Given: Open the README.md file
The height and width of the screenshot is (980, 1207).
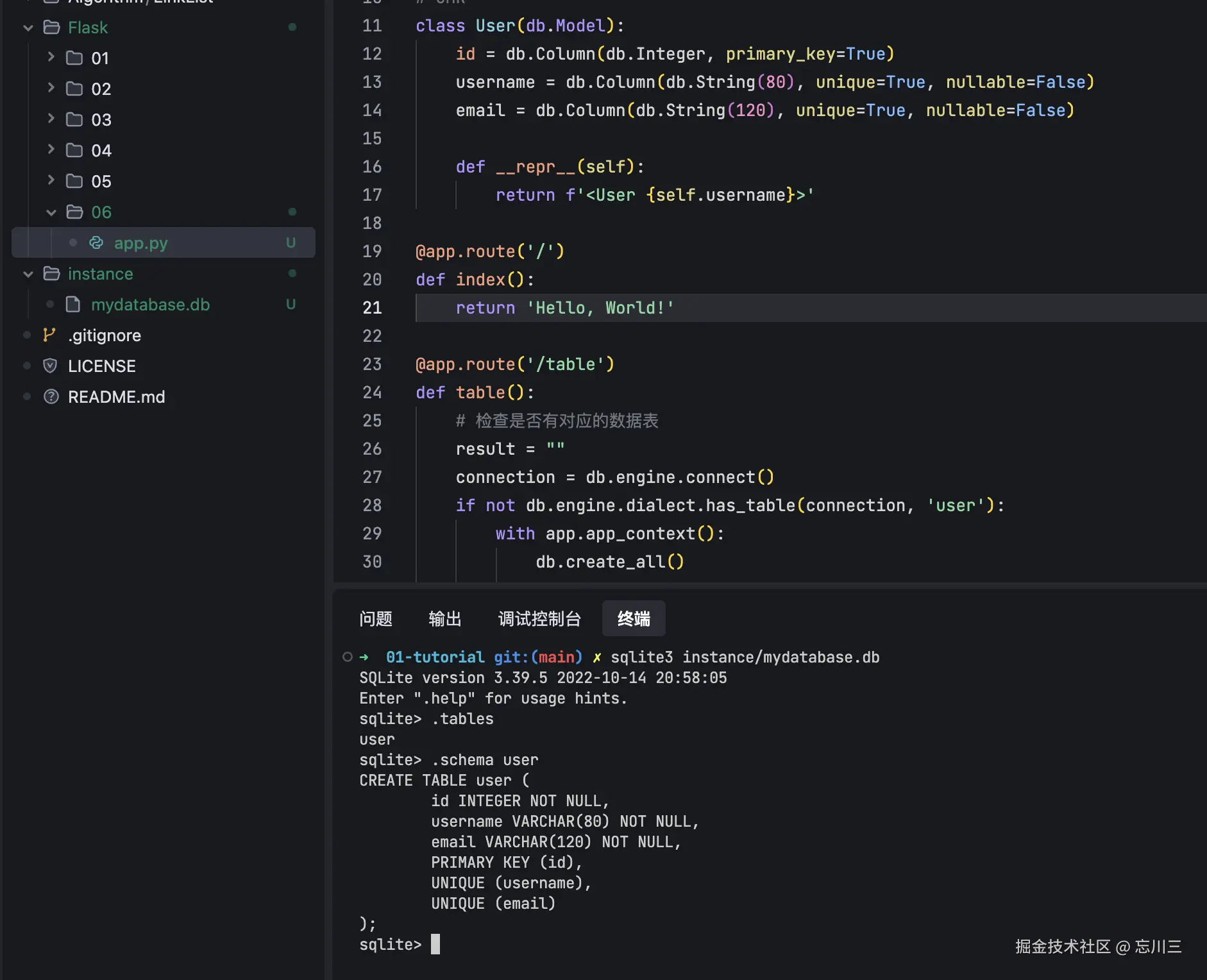Looking at the screenshot, I should pyautogui.click(x=117, y=397).
